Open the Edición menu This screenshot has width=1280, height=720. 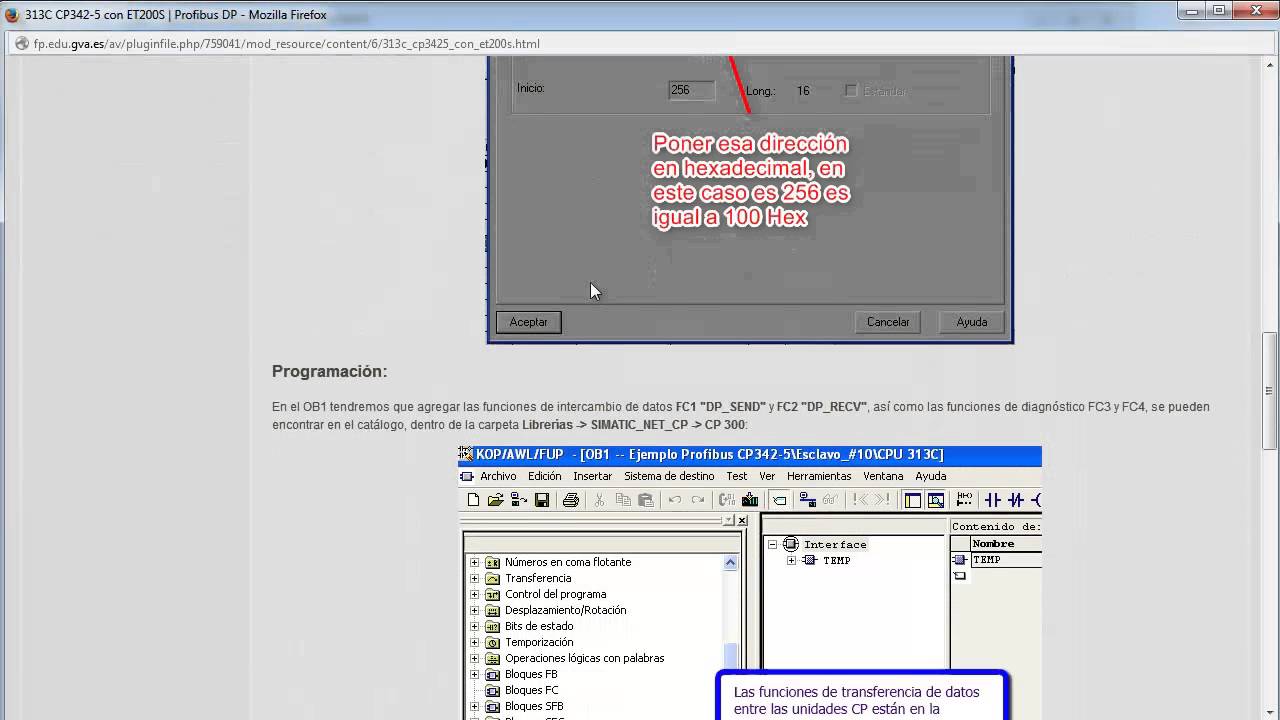click(545, 476)
